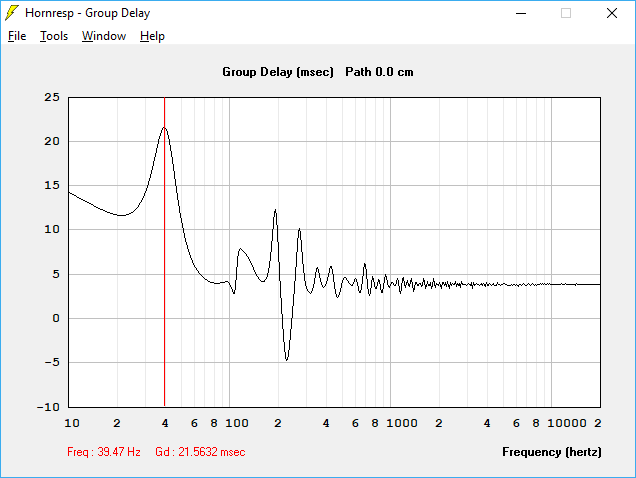Click the 25 y-axis label
Image resolution: width=636 pixels, height=478 pixels.
52,97
